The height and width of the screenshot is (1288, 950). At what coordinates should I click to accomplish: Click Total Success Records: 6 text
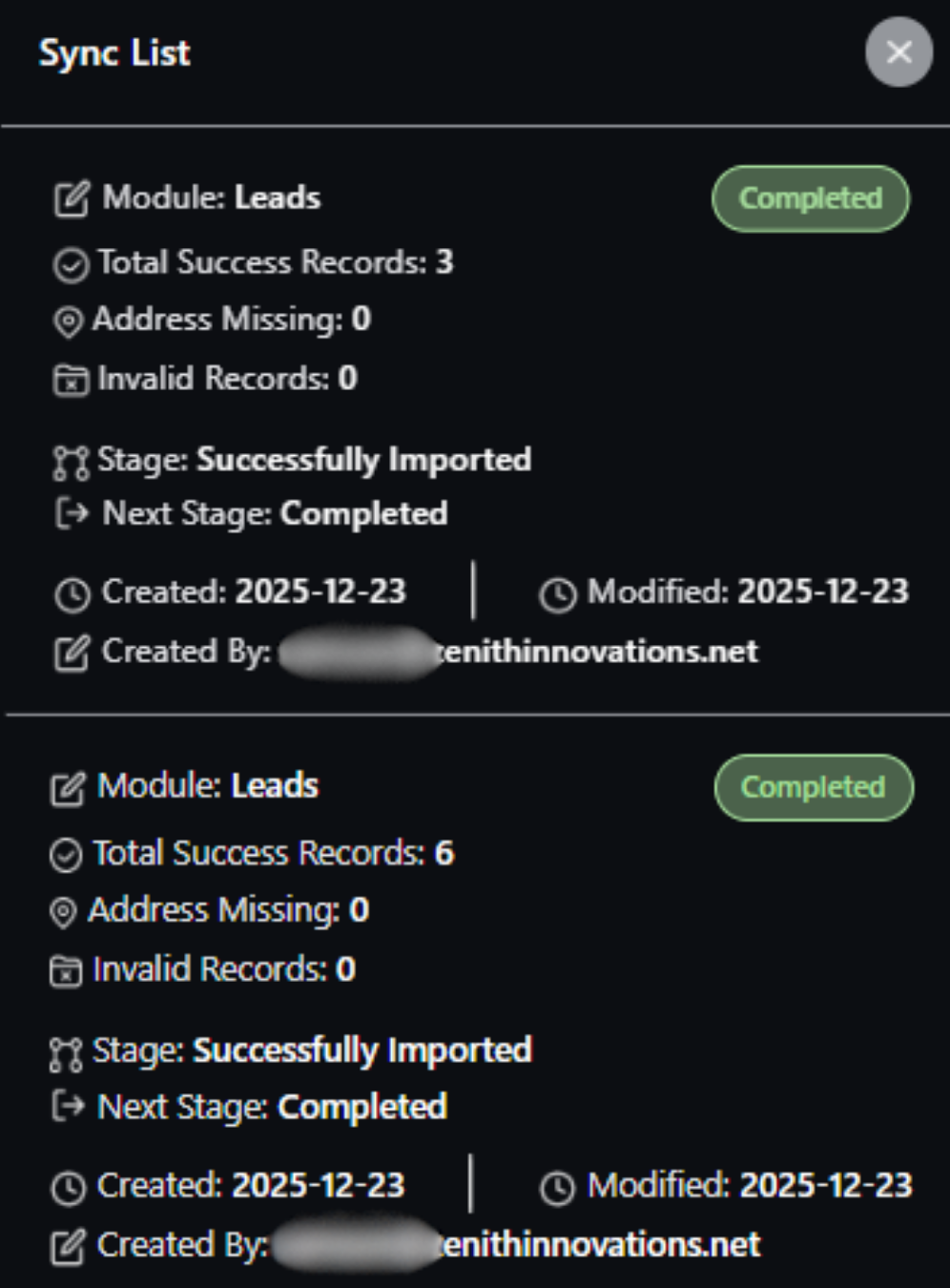click(273, 853)
